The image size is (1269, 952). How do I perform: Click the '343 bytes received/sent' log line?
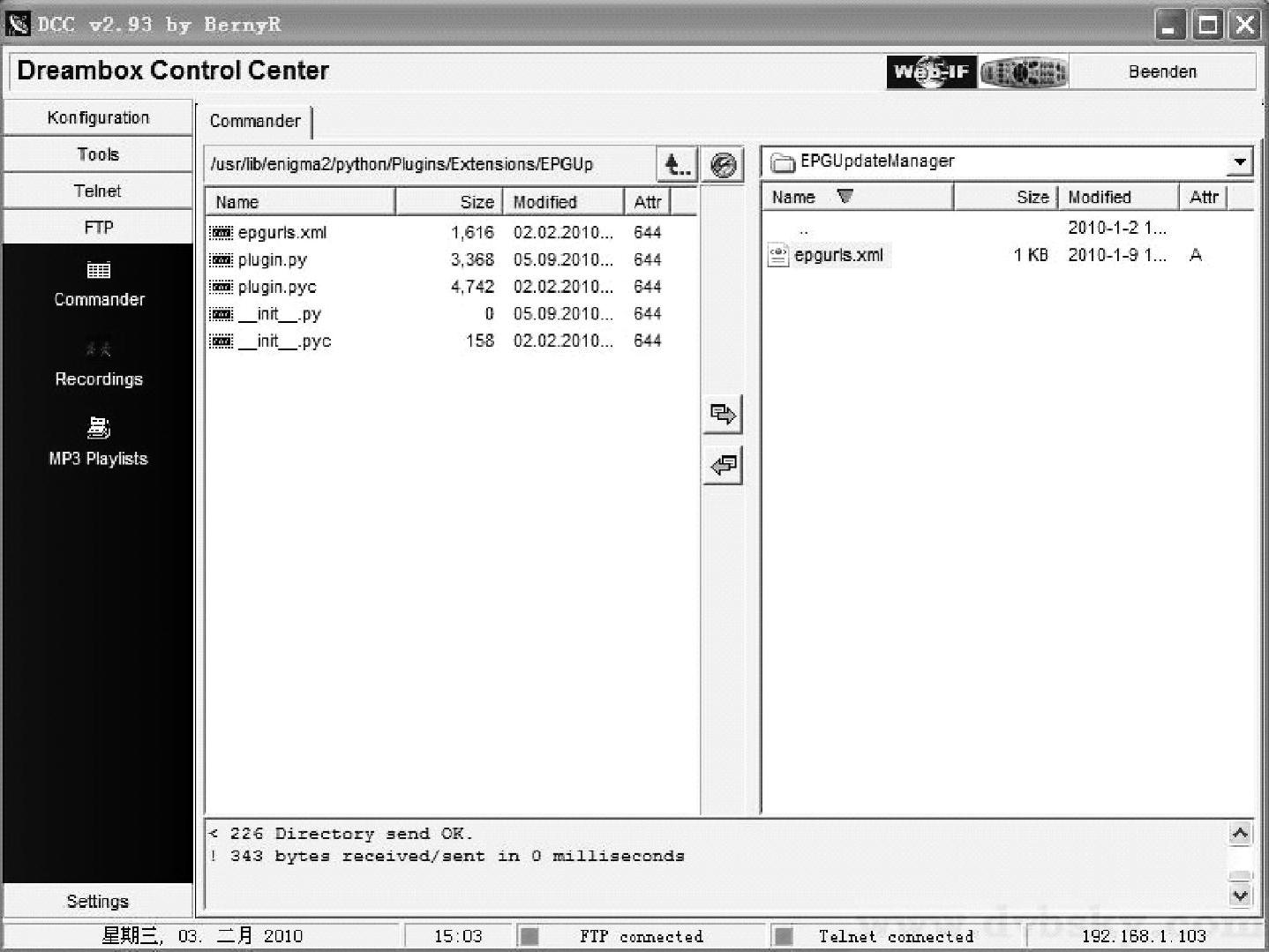pyautogui.click(x=447, y=856)
